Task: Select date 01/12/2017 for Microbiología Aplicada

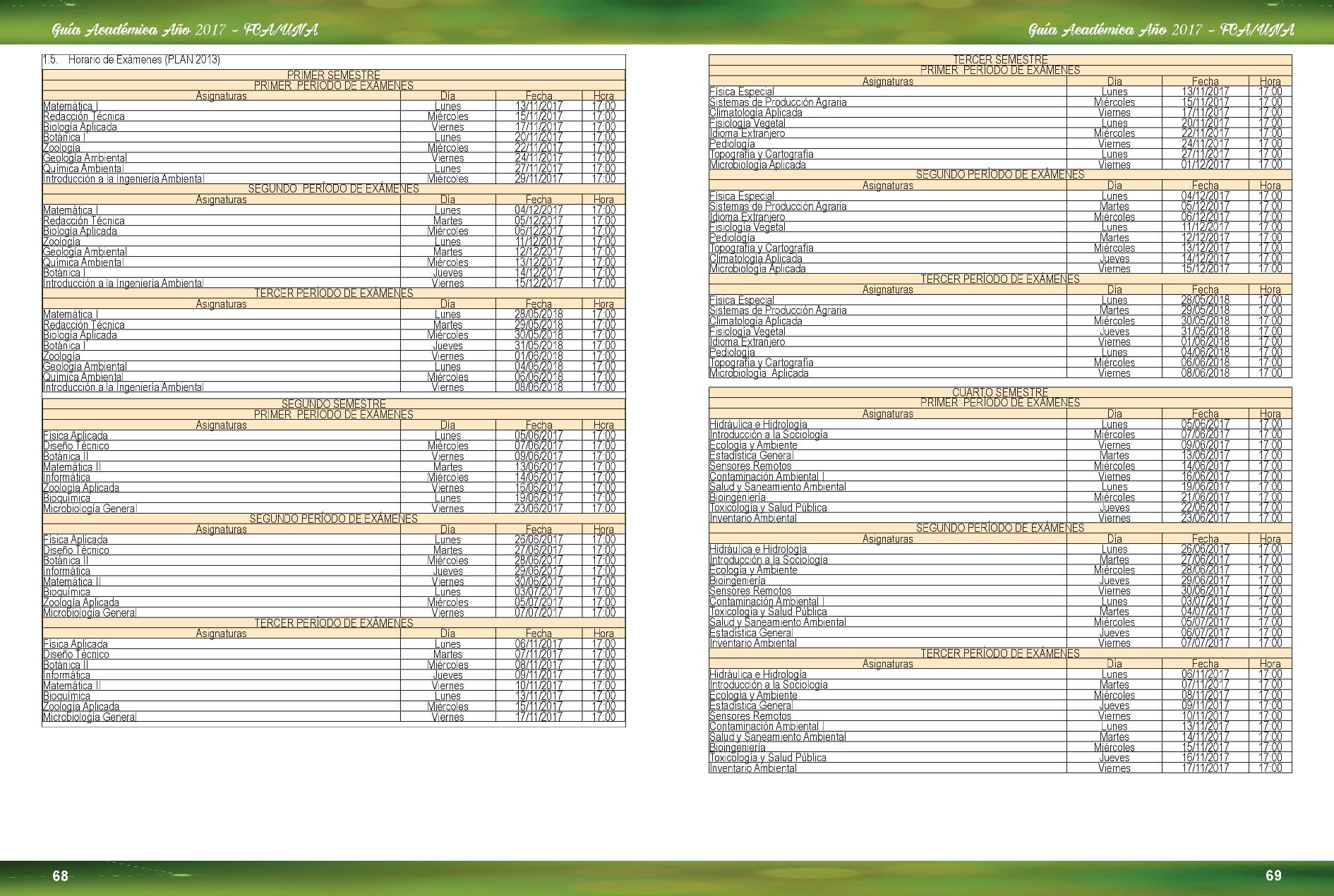Action: (x=1205, y=165)
